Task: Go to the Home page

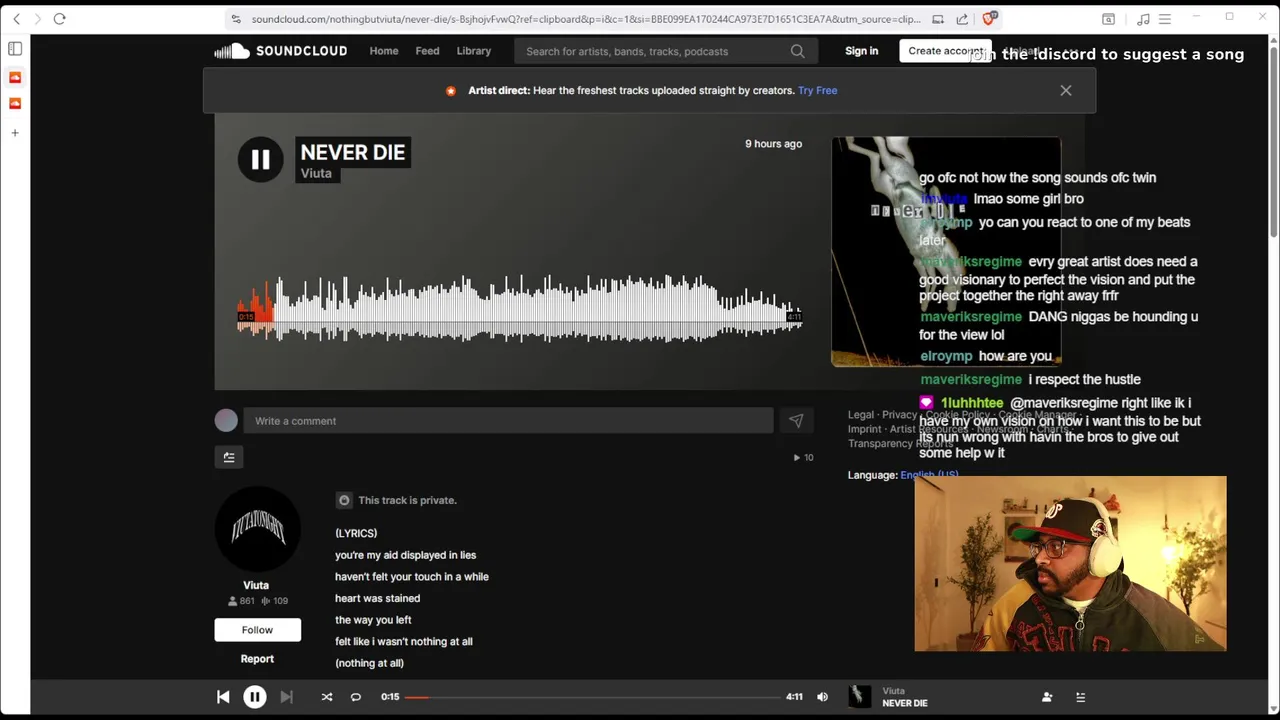Action: click(x=384, y=51)
